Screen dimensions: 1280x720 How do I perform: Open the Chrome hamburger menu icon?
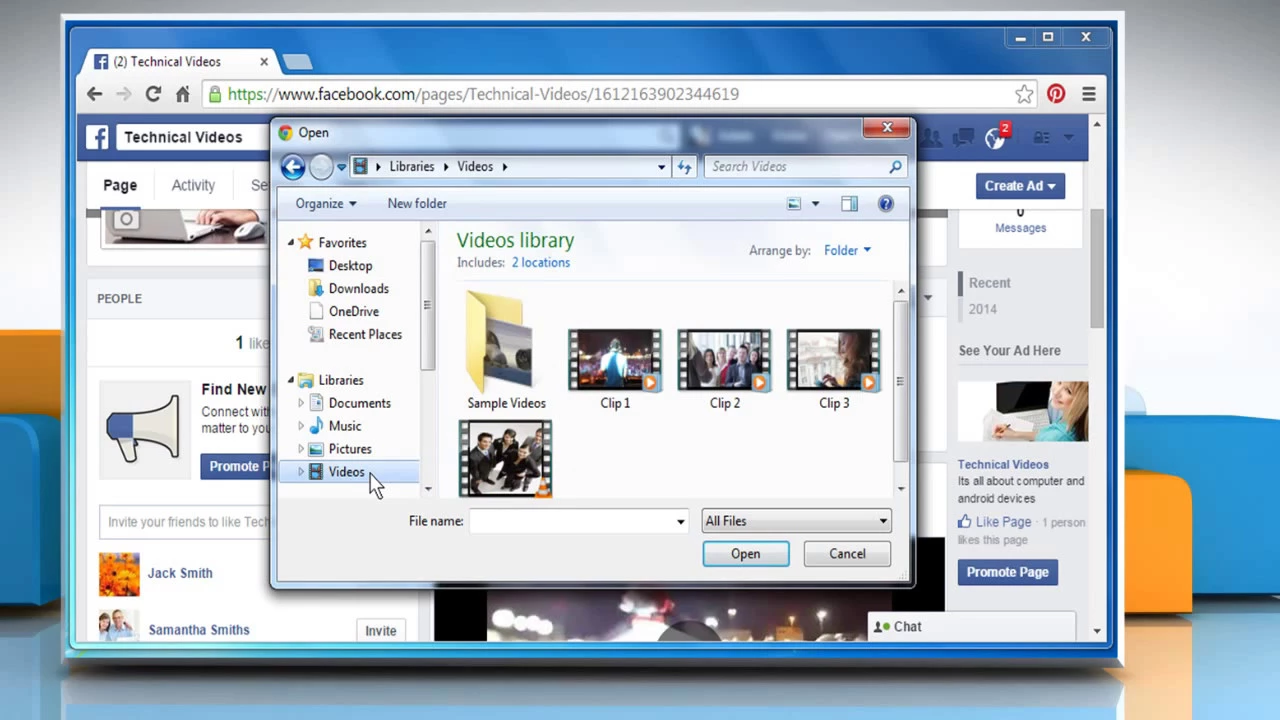click(x=1089, y=94)
